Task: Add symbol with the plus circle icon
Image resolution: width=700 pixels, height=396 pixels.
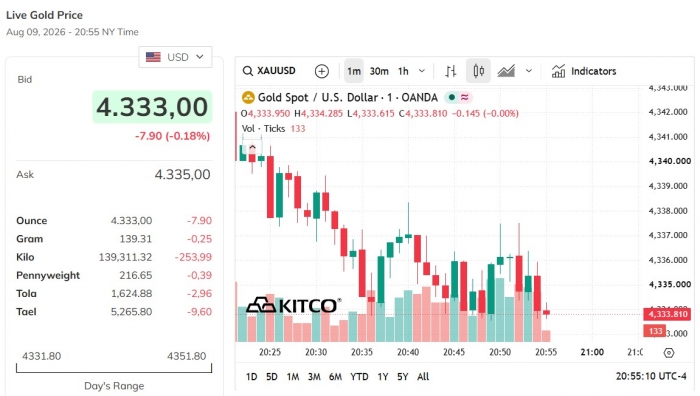Action: pyautogui.click(x=321, y=71)
